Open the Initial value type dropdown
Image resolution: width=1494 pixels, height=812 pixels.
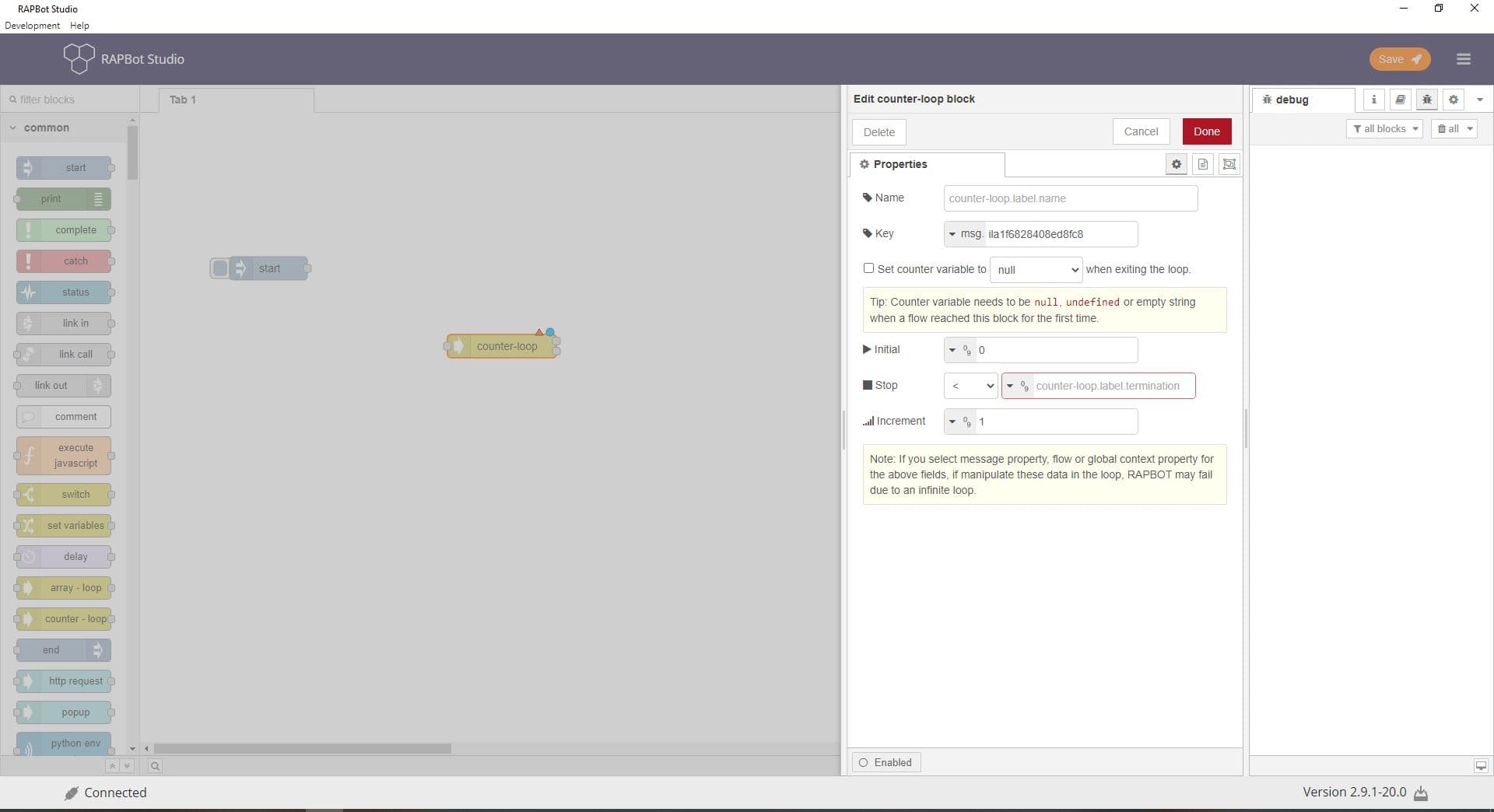tap(959, 350)
